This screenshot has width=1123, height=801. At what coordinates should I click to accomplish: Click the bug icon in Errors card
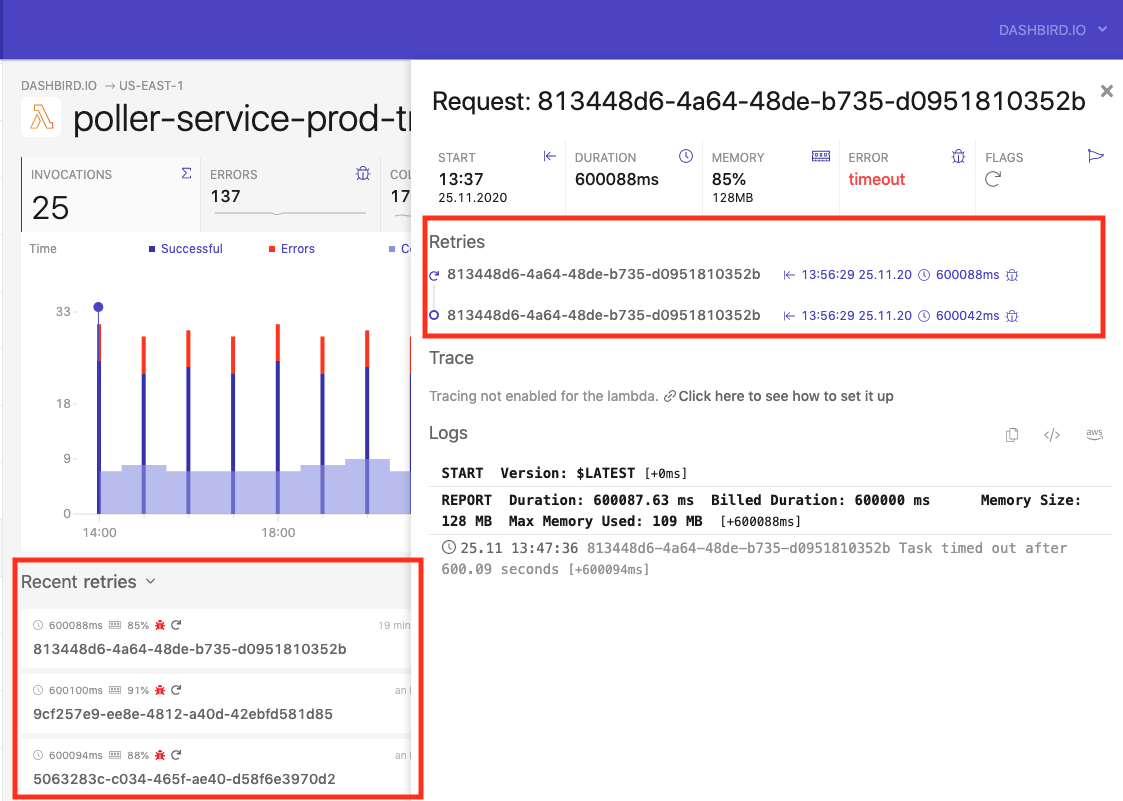363,173
